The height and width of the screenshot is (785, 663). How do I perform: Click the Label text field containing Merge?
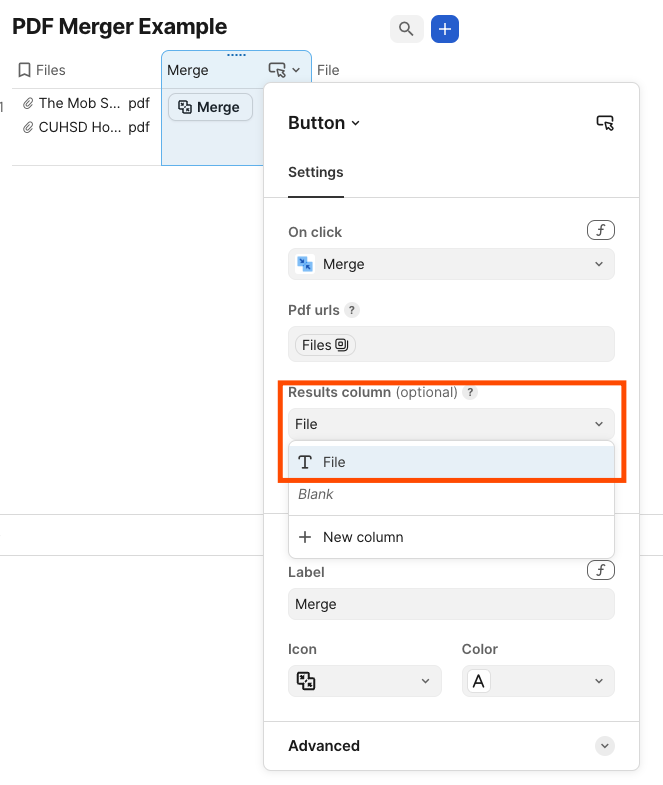coord(451,604)
